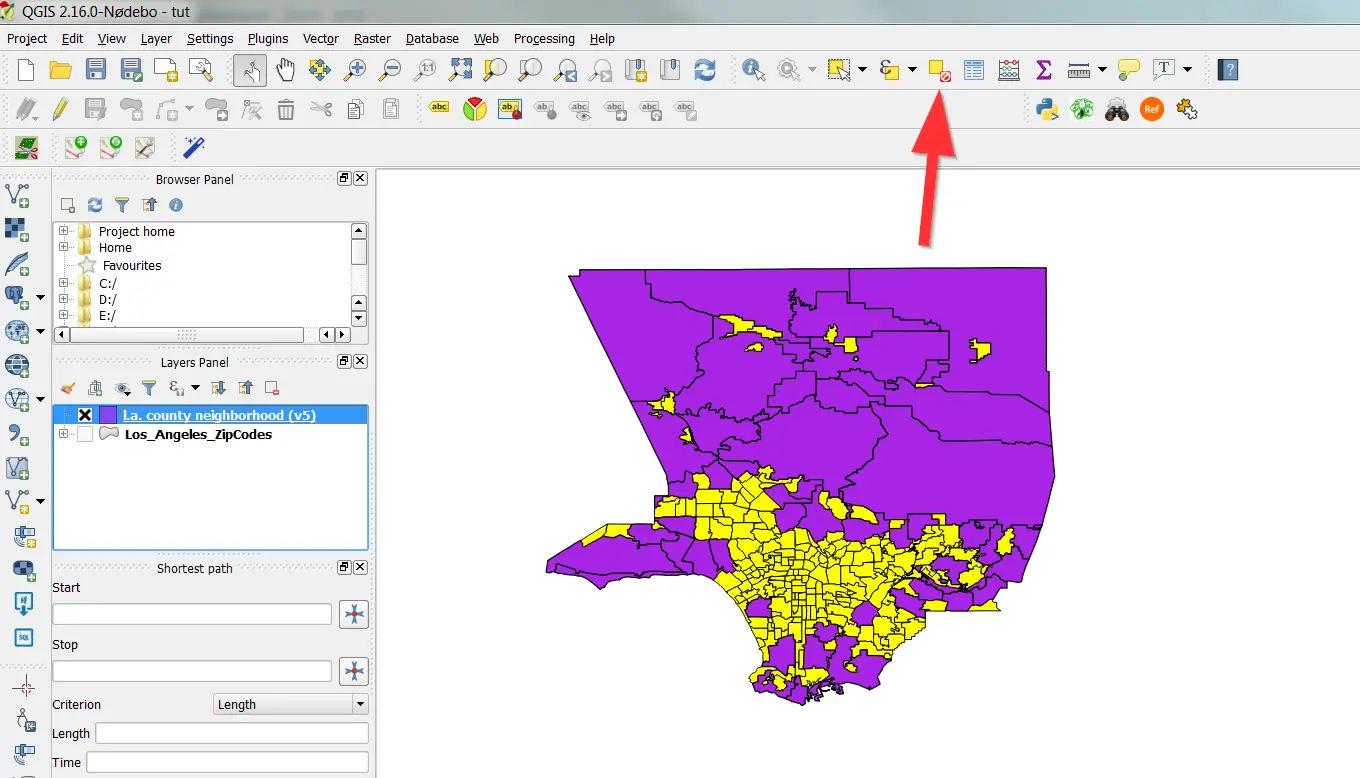Open the Processing menu

tap(544, 38)
